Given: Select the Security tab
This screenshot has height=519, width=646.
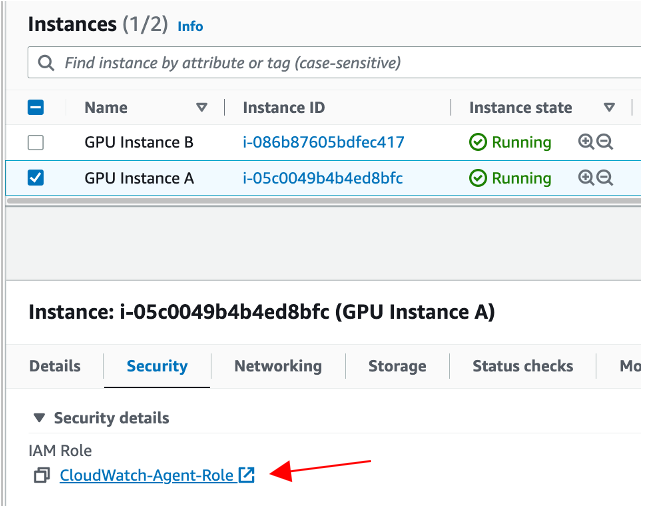Looking at the screenshot, I should point(157,366).
